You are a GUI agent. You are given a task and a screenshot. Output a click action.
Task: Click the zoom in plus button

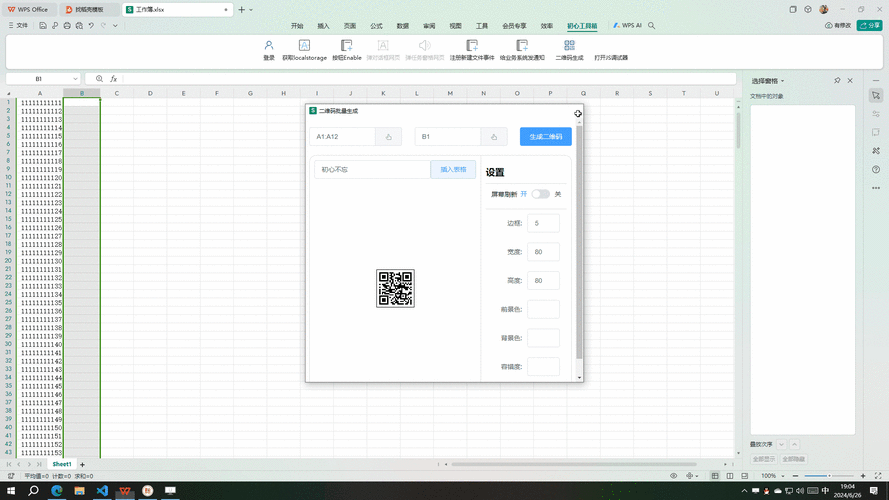[x=863, y=476]
